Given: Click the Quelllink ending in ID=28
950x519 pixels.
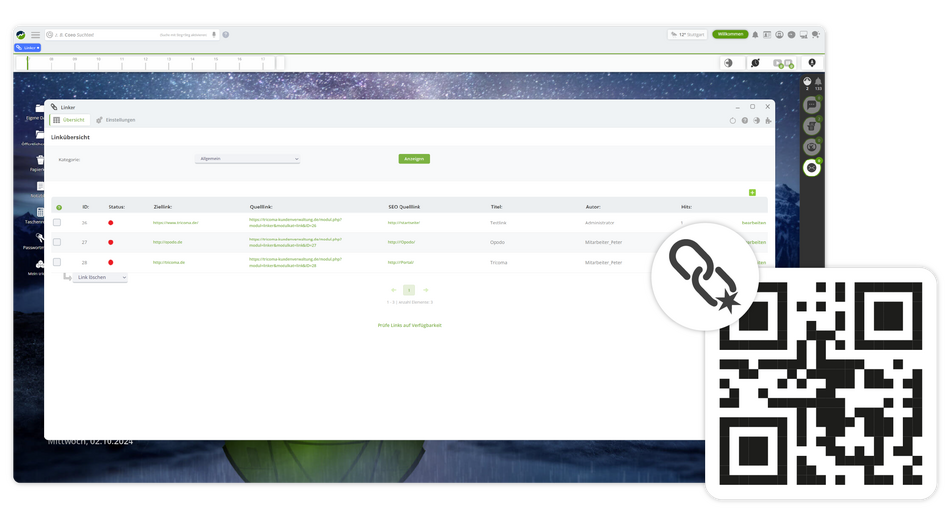Looking at the screenshot, I should (295, 262).
